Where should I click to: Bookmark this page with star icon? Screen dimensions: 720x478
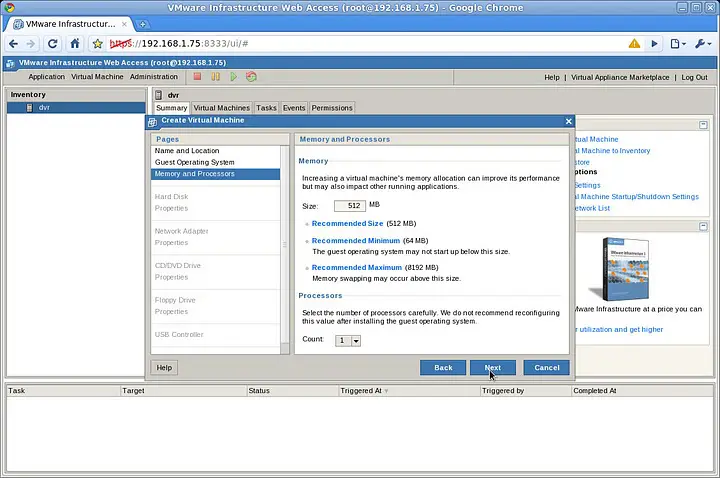coord(97,44)
